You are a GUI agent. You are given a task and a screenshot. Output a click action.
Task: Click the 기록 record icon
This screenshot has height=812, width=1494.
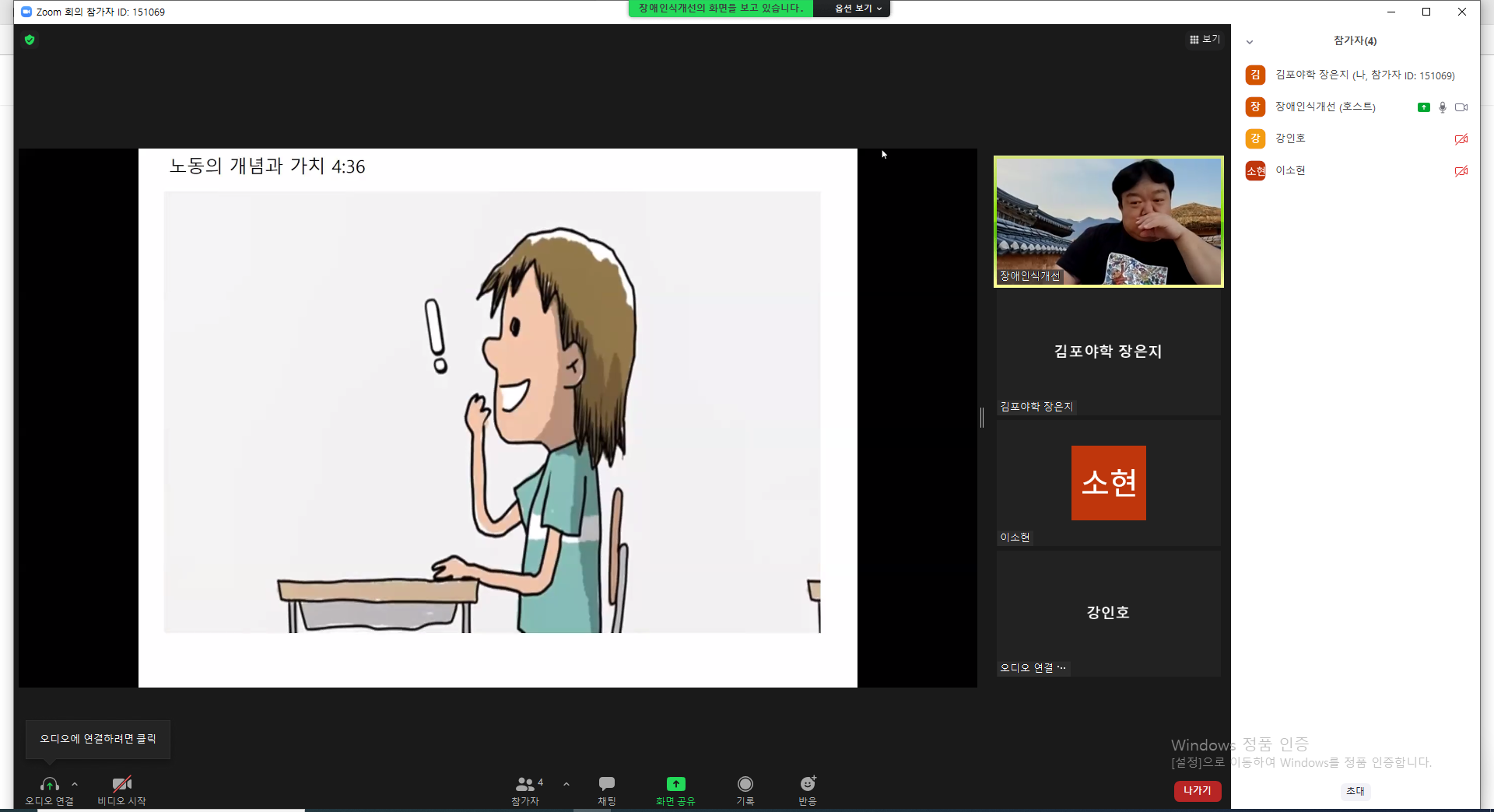pyautogui.click(x=745, y=784)
